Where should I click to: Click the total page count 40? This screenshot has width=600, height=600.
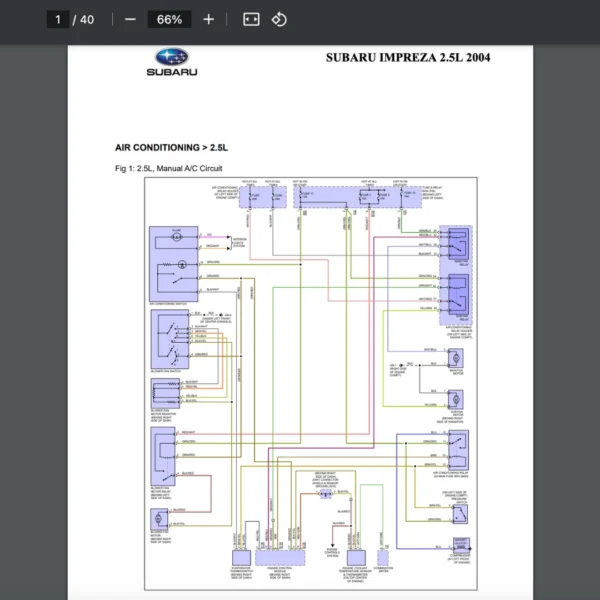click(x=87, y=19)
